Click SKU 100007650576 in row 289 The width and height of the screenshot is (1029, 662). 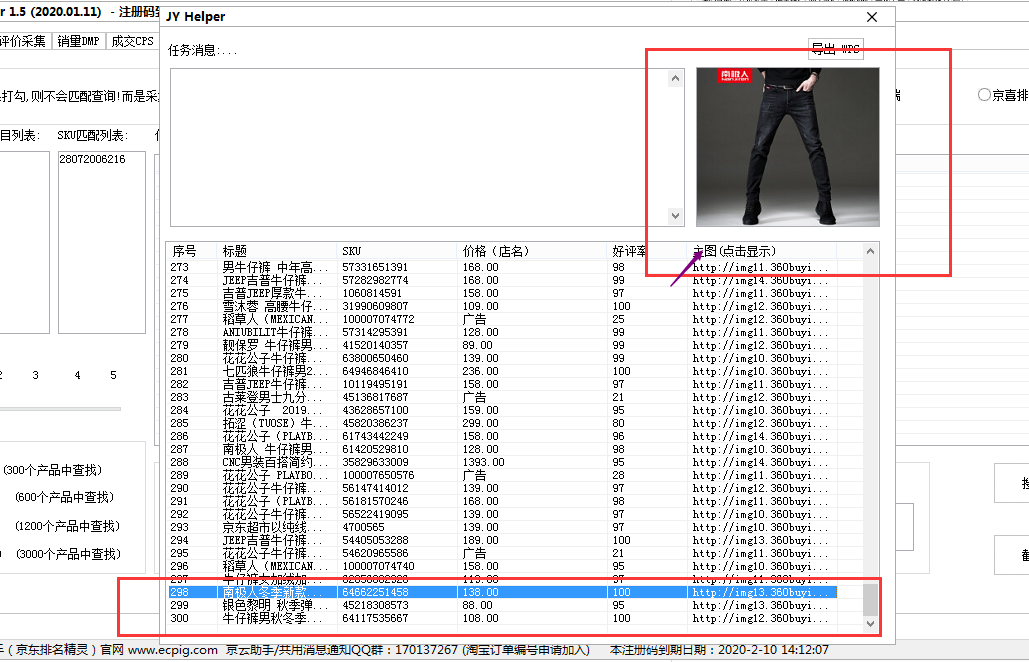click(x=379, y=475)
